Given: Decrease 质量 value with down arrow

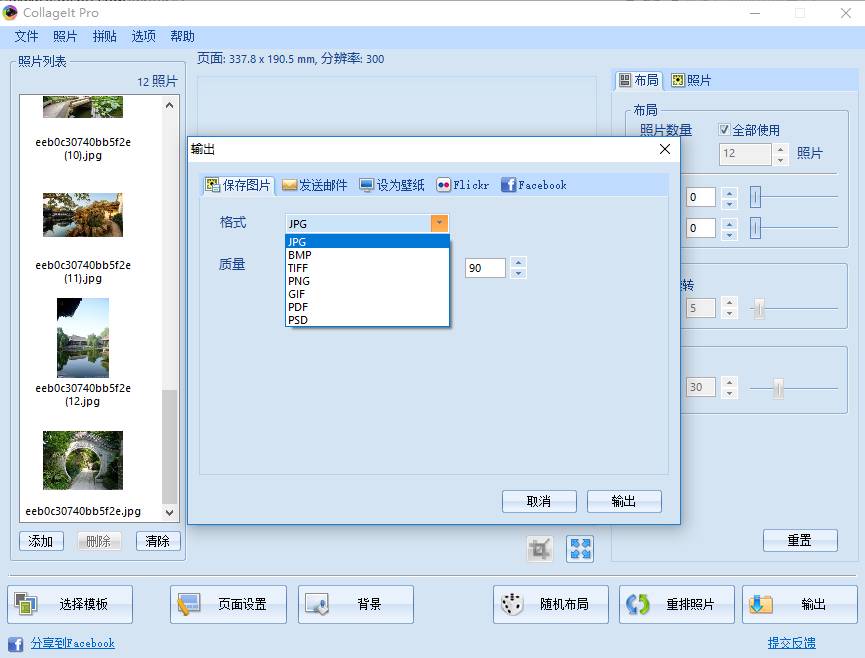Looking at the screenshot, I should click(518, 273).
